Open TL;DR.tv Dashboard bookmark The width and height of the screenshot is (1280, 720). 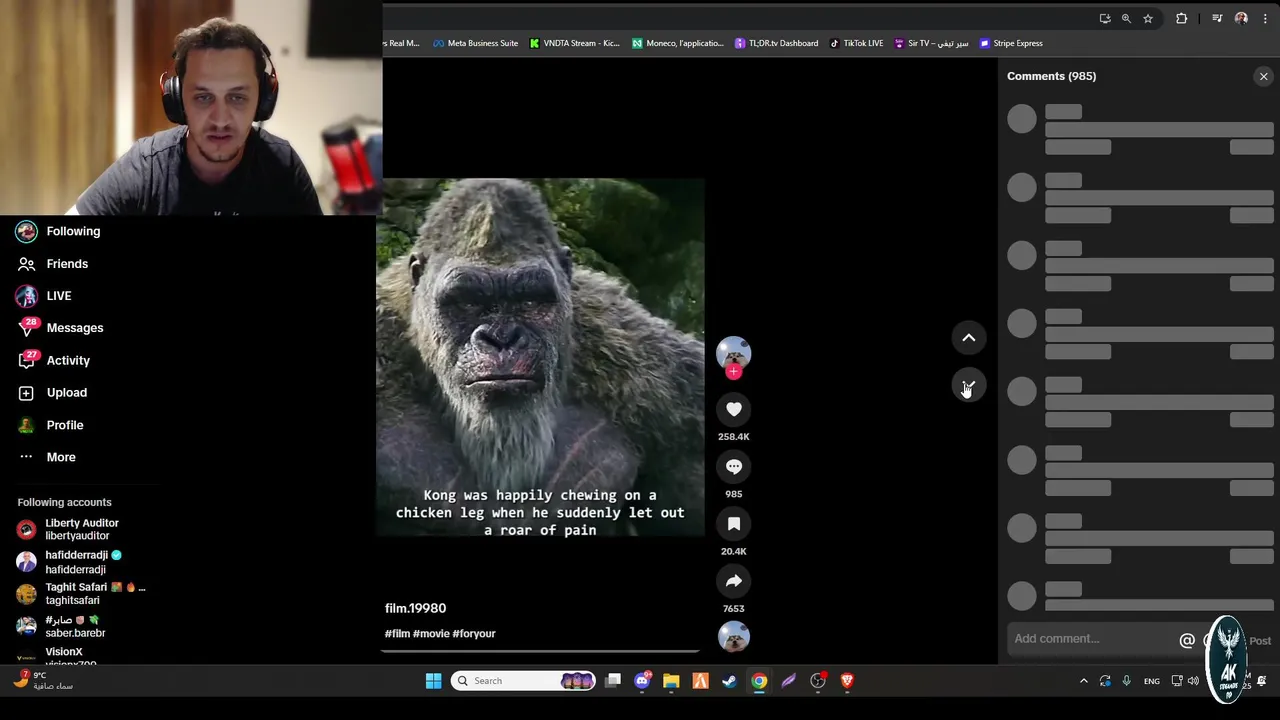pos(776,43)
